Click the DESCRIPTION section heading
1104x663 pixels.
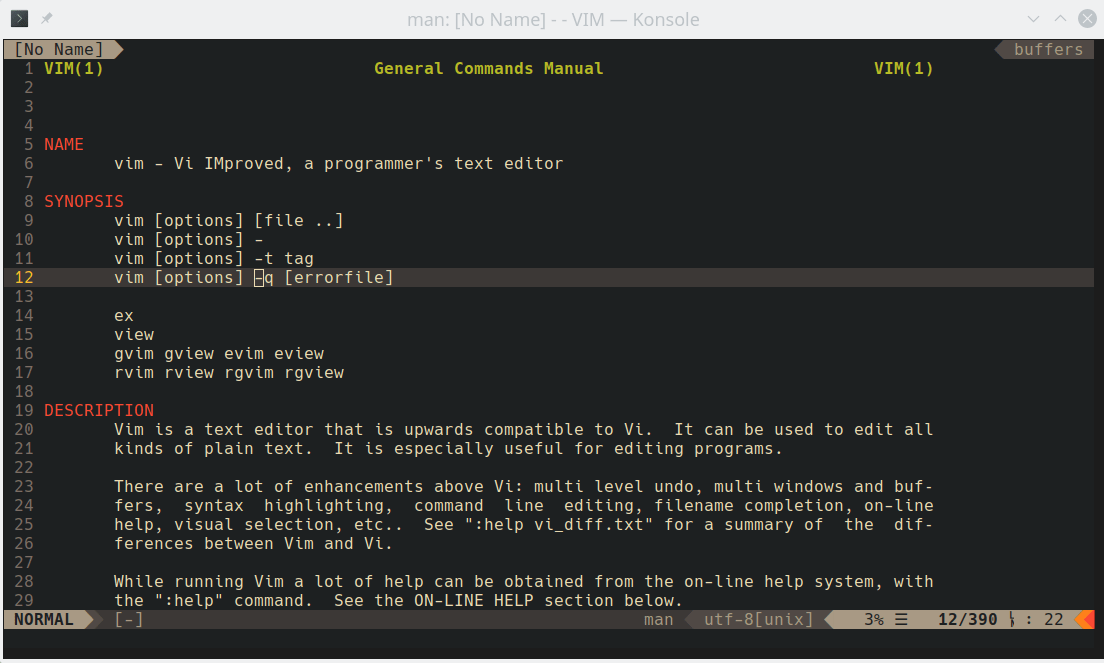point(99,410)
